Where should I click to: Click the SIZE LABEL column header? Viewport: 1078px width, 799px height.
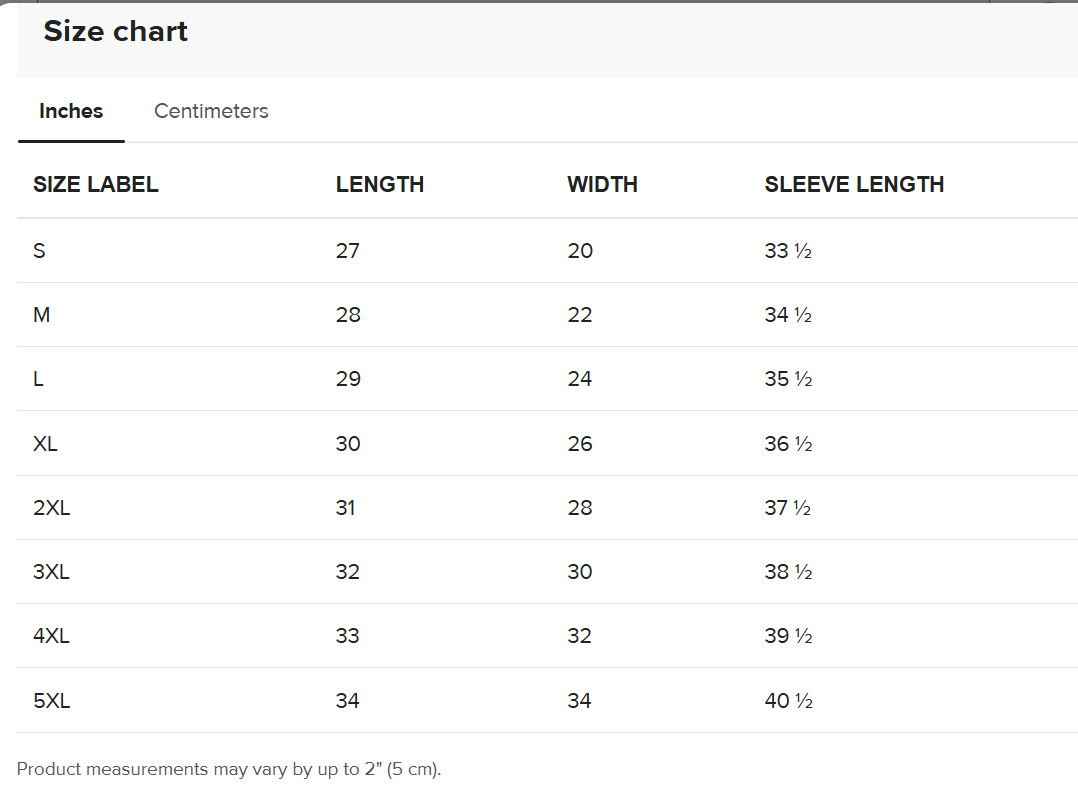point(96,184)
